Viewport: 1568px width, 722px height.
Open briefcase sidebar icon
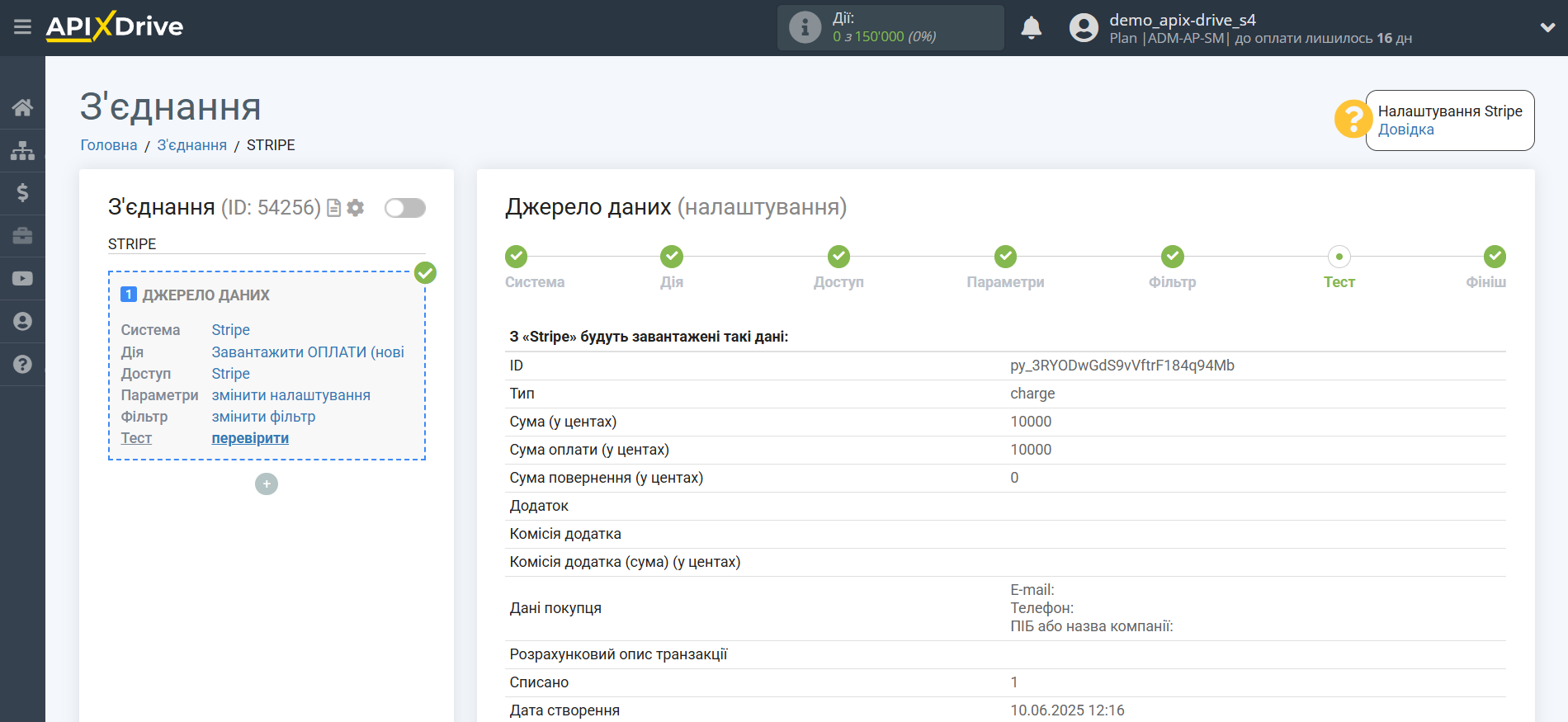coord(22,236)
